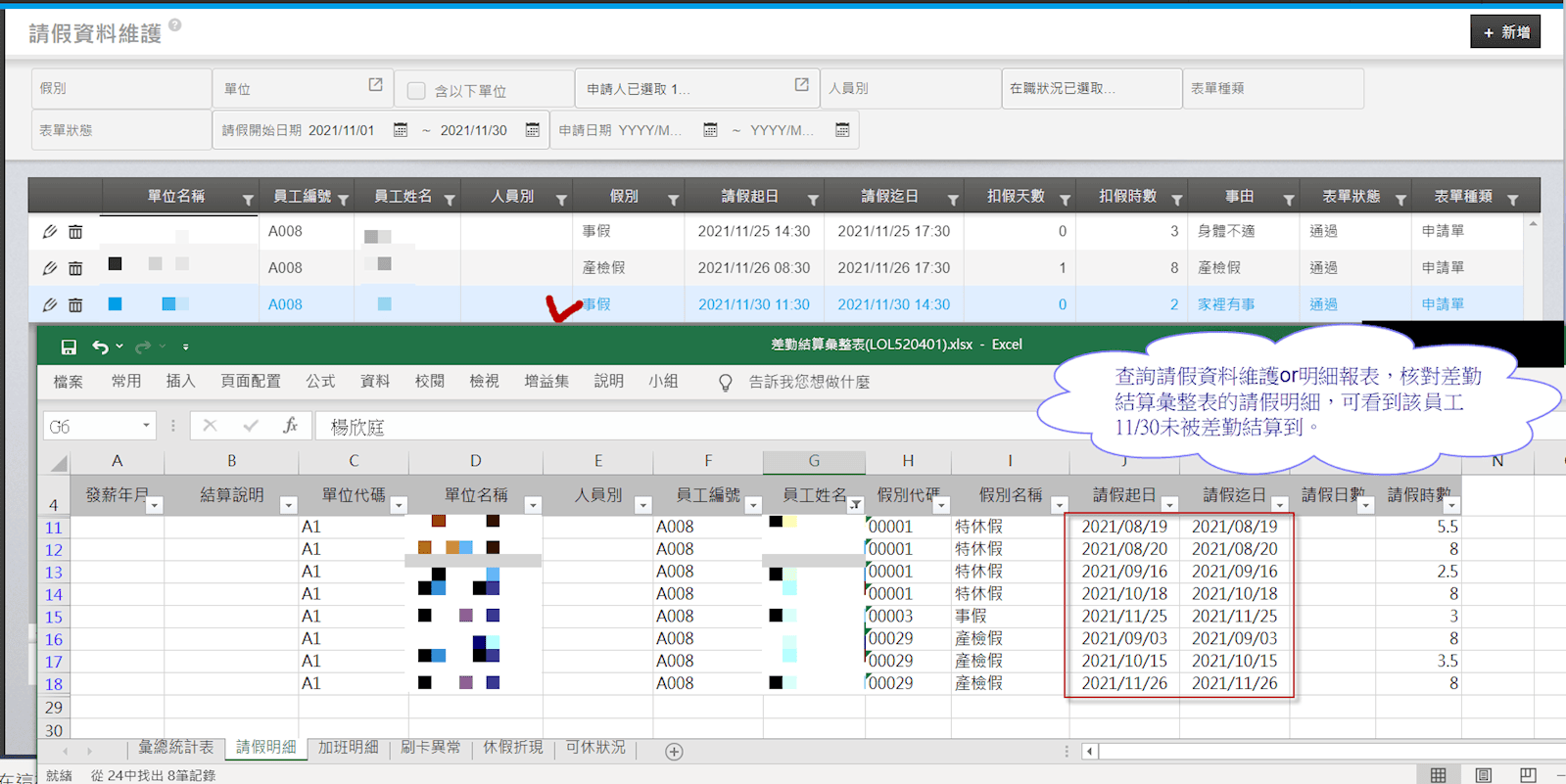This screenshot has height=784, width=1566.
Task: Click the Excel save icon
Action: point(69,346)
